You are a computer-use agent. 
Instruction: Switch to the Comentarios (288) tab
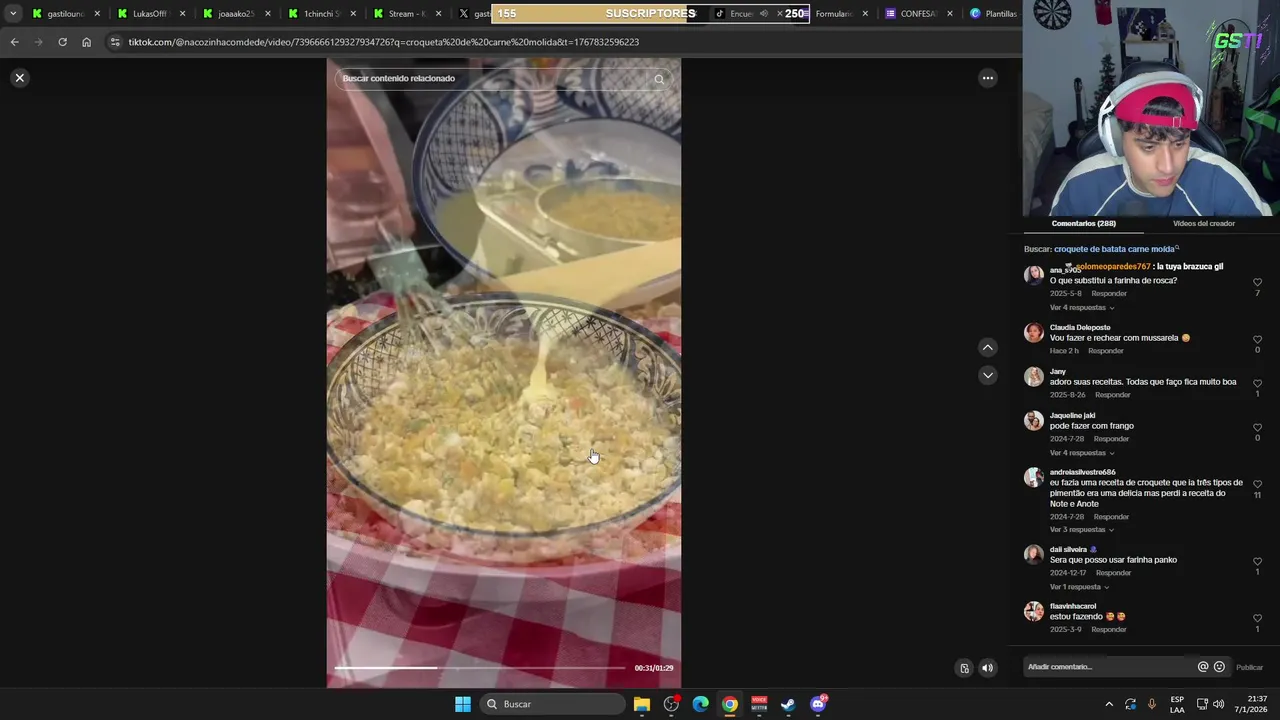pyautogui.click(x=1083, y=224)
